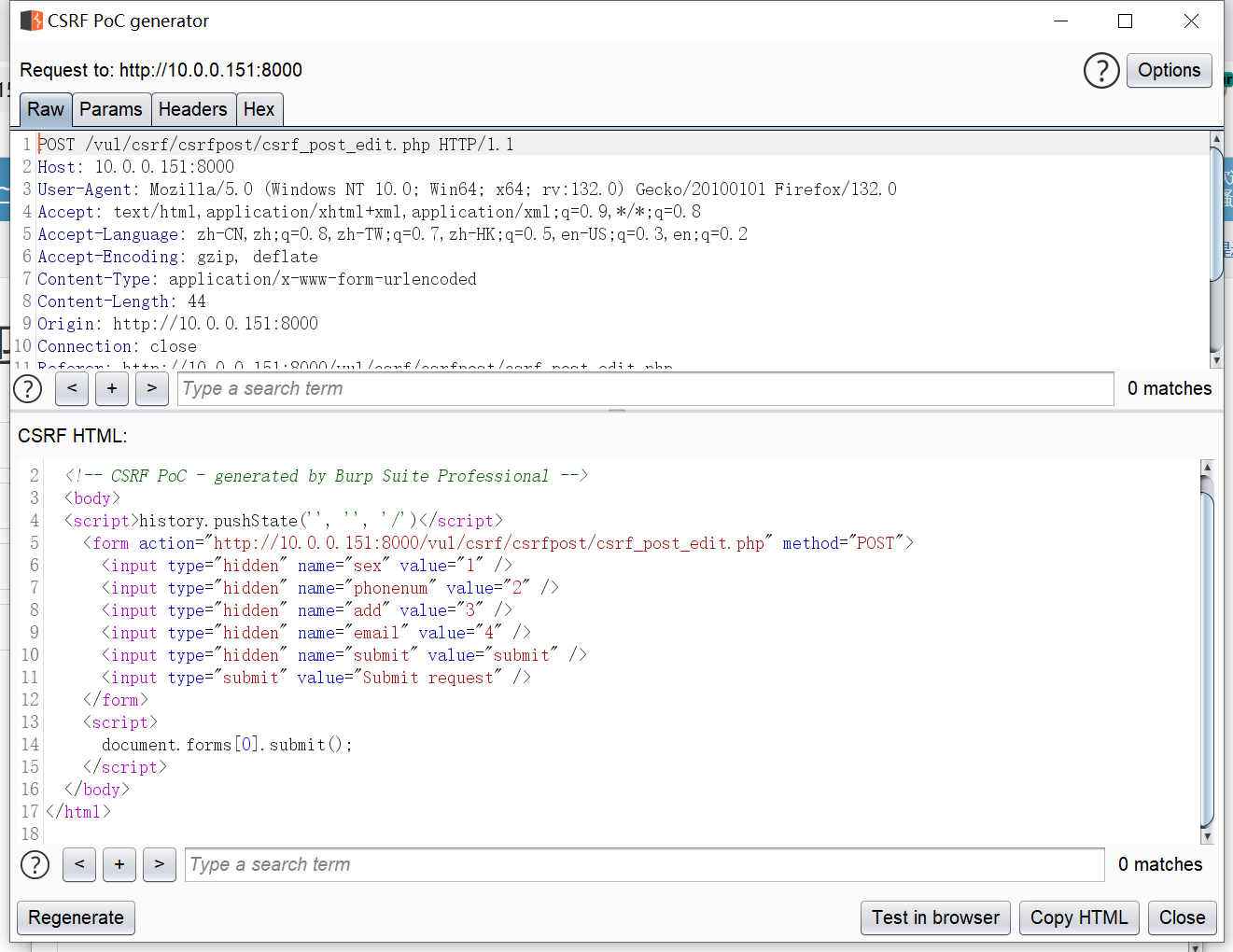This screenshot has height=952, width=1233.
Task: Click the Connection: close line
Action: pyautogui.click(x=117, y=346)
